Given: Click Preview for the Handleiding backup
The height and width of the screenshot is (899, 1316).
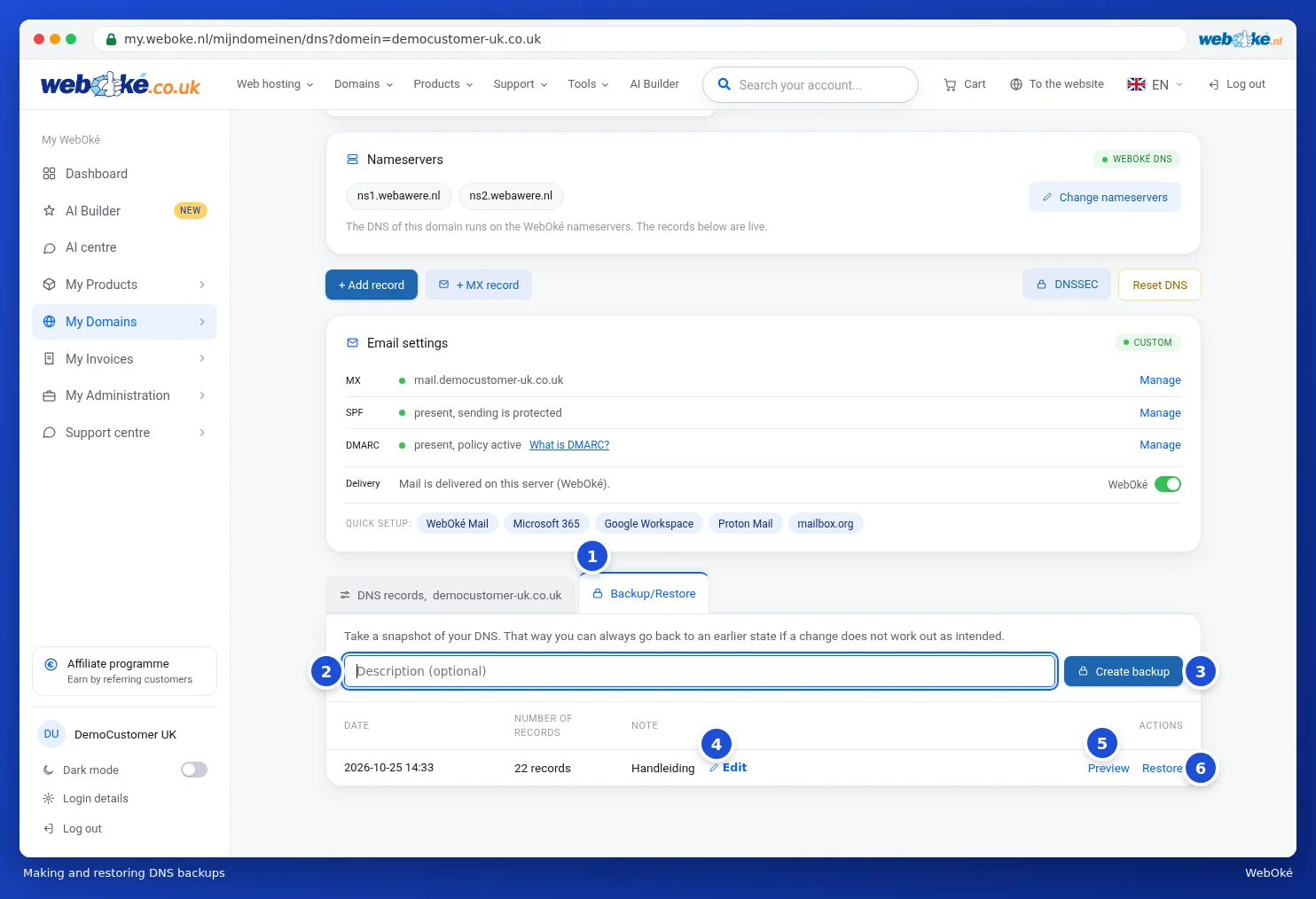Looking at the screenshot, I should click(1108, 769).
